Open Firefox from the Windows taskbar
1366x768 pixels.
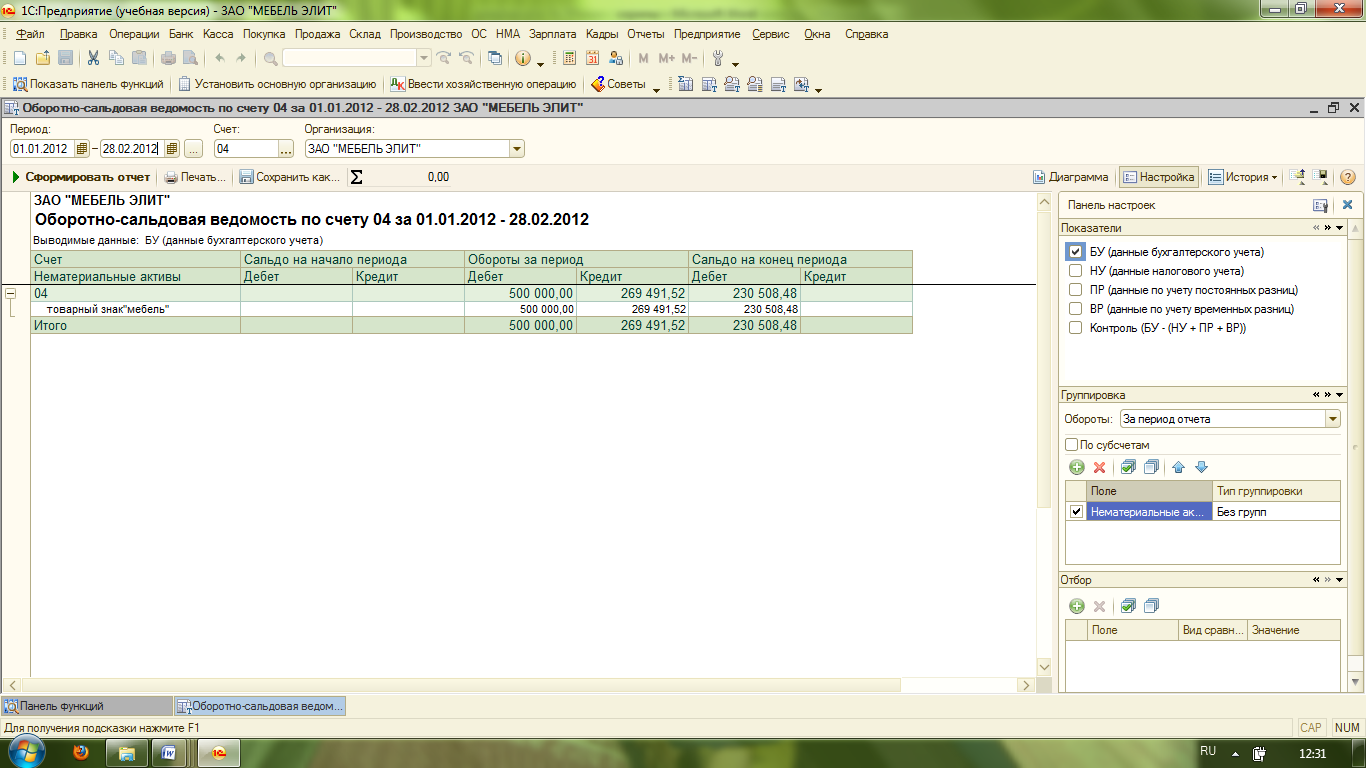coord(82,752)
